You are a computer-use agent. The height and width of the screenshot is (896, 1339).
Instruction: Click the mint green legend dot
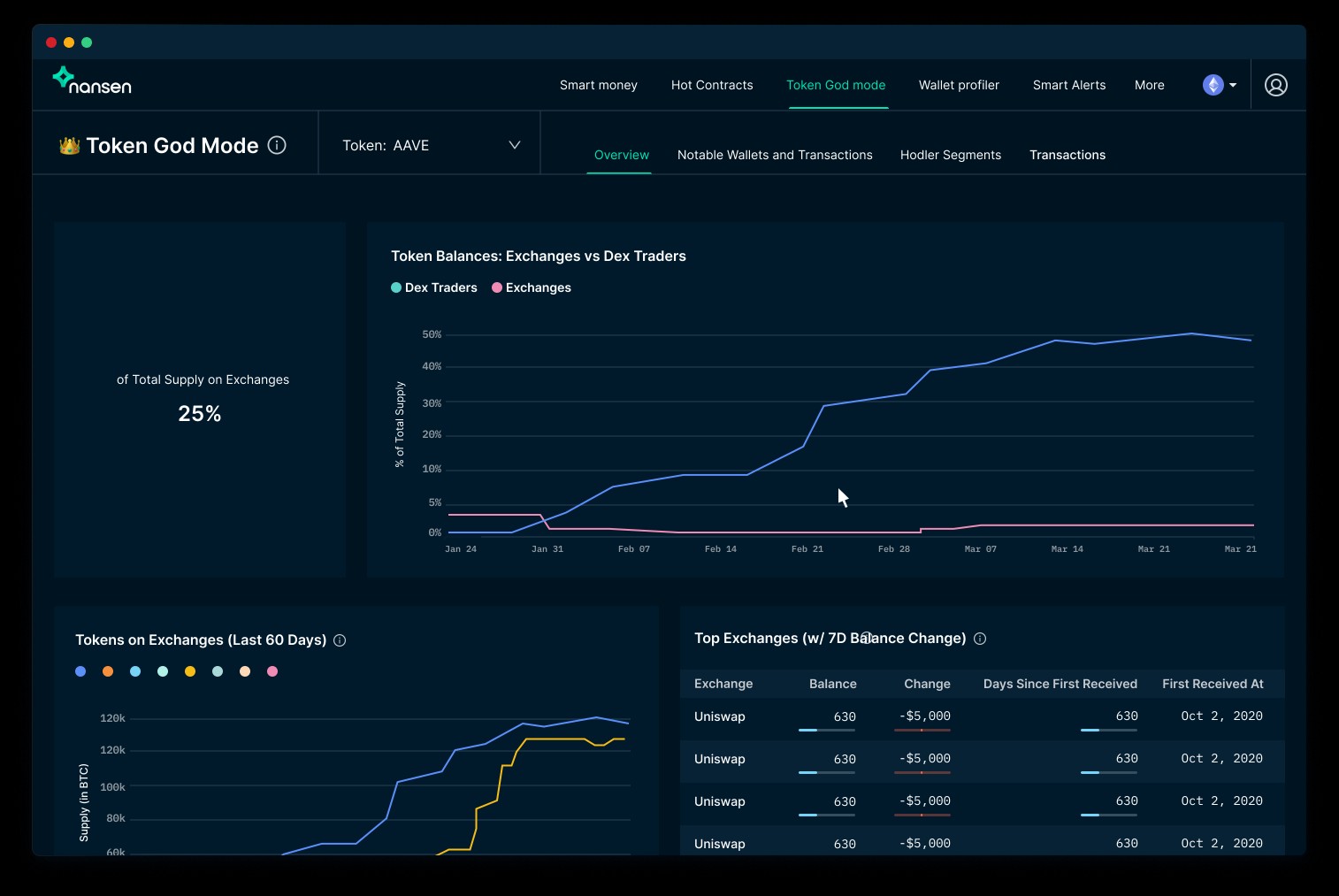[163, 671]
